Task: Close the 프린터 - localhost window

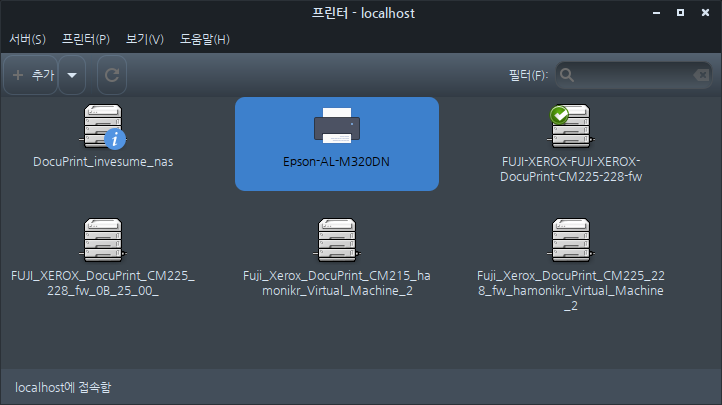Action: pos(705,13)
